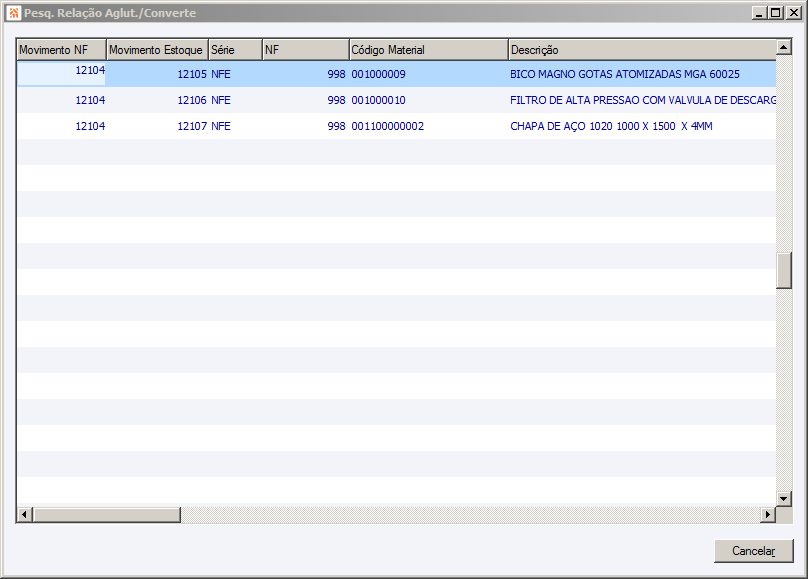Click the Movimento NF cell in the 12105 row

pos(61,73)
